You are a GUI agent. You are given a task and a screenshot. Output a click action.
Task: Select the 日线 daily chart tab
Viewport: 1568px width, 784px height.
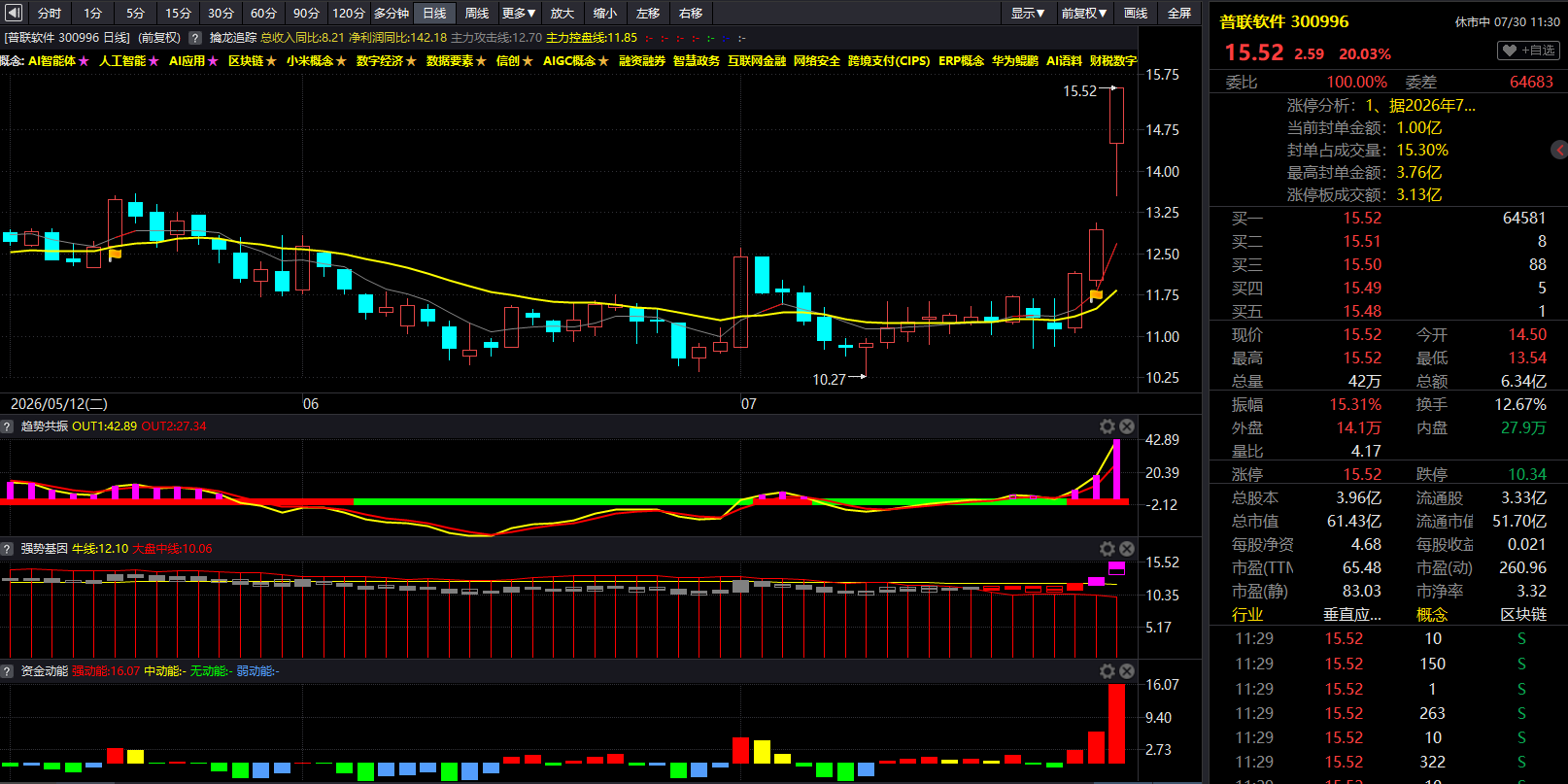[x=434, y=13]
